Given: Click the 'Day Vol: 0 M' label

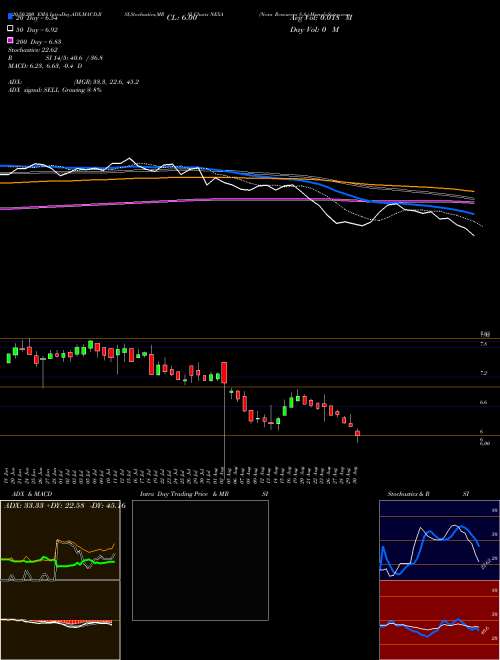Looking at the screenshot, I should (314, 29).
